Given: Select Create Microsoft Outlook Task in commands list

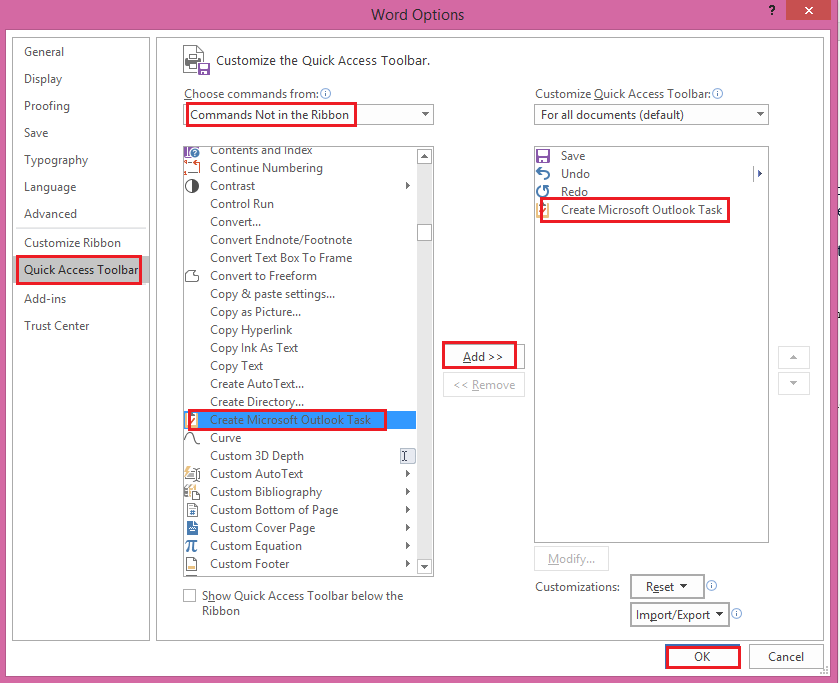Looking at the screenshot, I should pos(299,420).
